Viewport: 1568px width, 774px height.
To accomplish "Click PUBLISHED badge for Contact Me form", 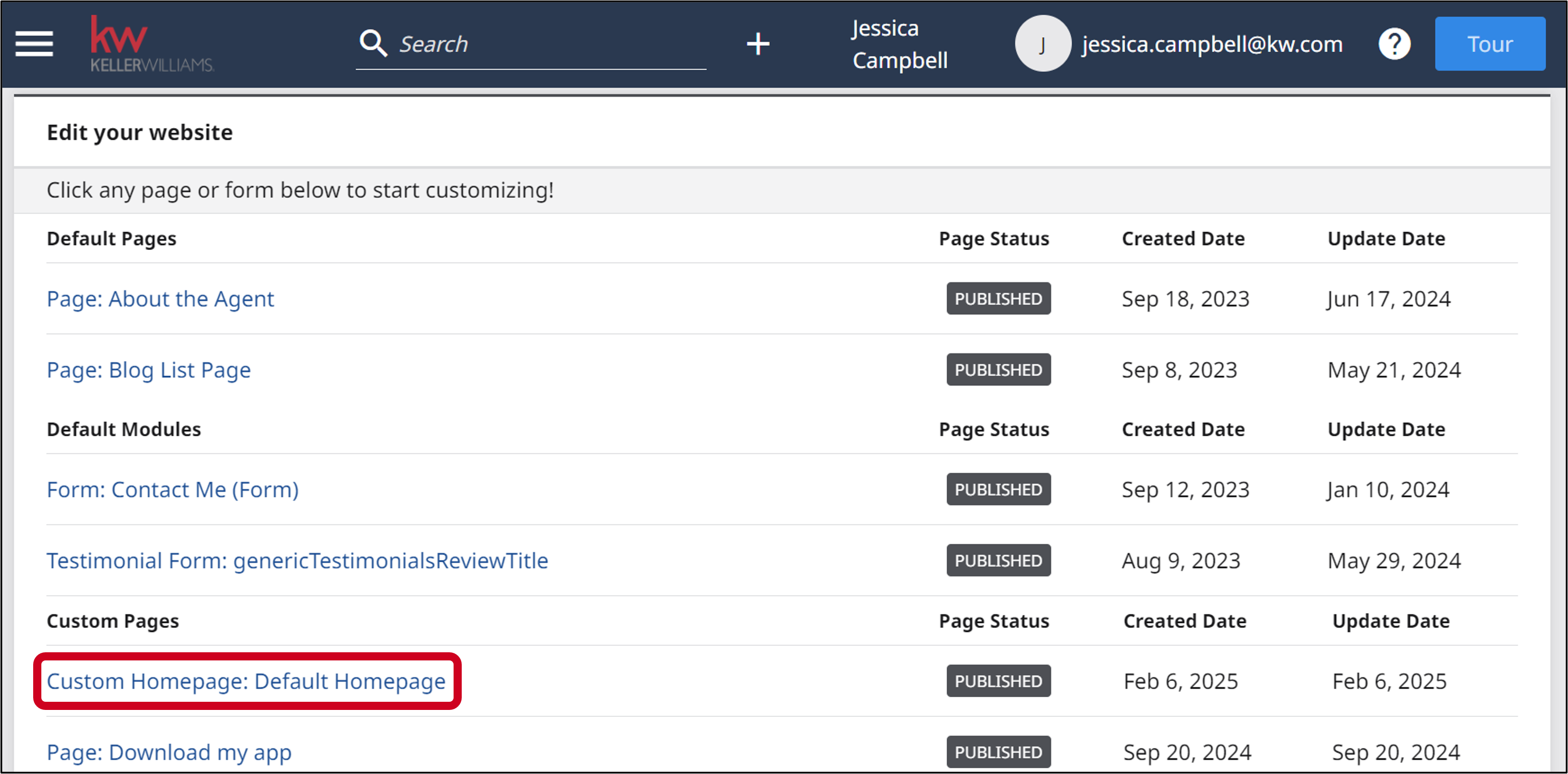I will coord(998,490).
